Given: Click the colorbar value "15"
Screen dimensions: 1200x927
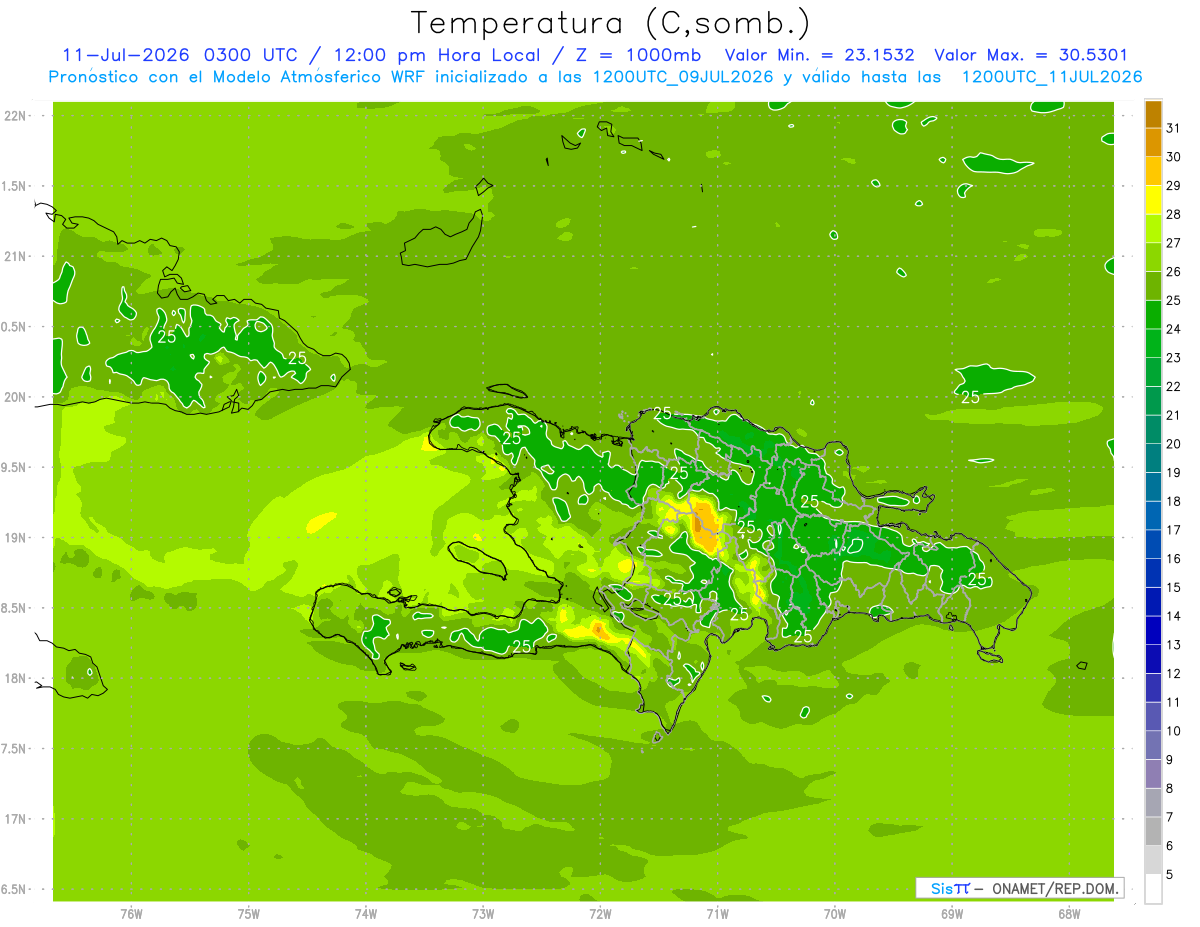Looking at the screenshot, I should click(1173, 587).
